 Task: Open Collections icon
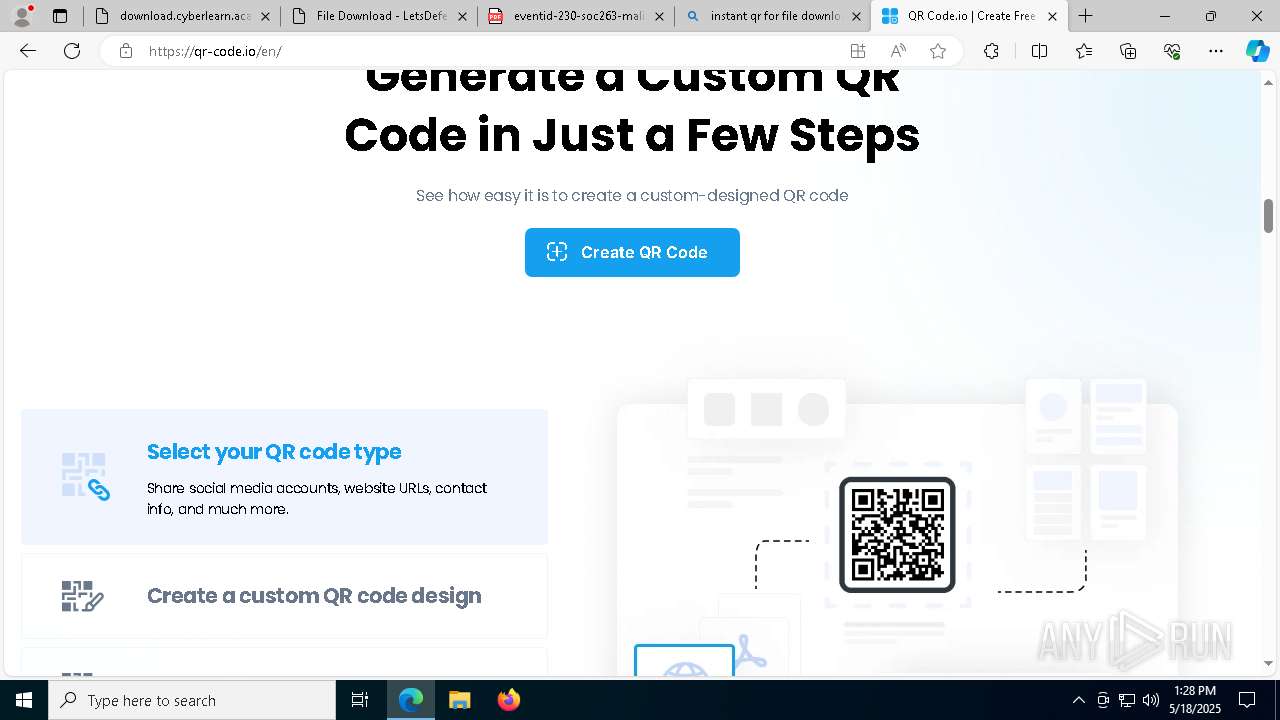(1128, 51)
